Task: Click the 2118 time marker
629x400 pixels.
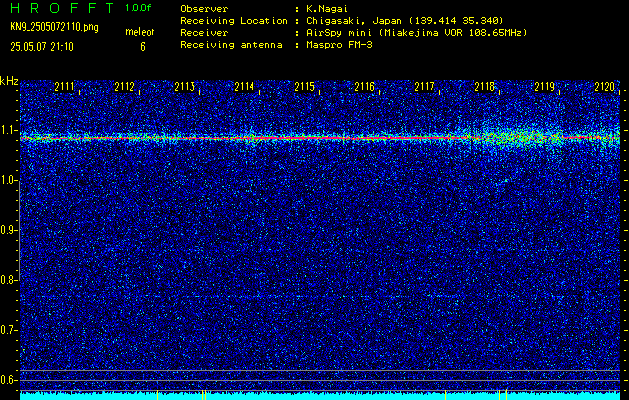Action: pyautogui.click(x=485, y=87)
